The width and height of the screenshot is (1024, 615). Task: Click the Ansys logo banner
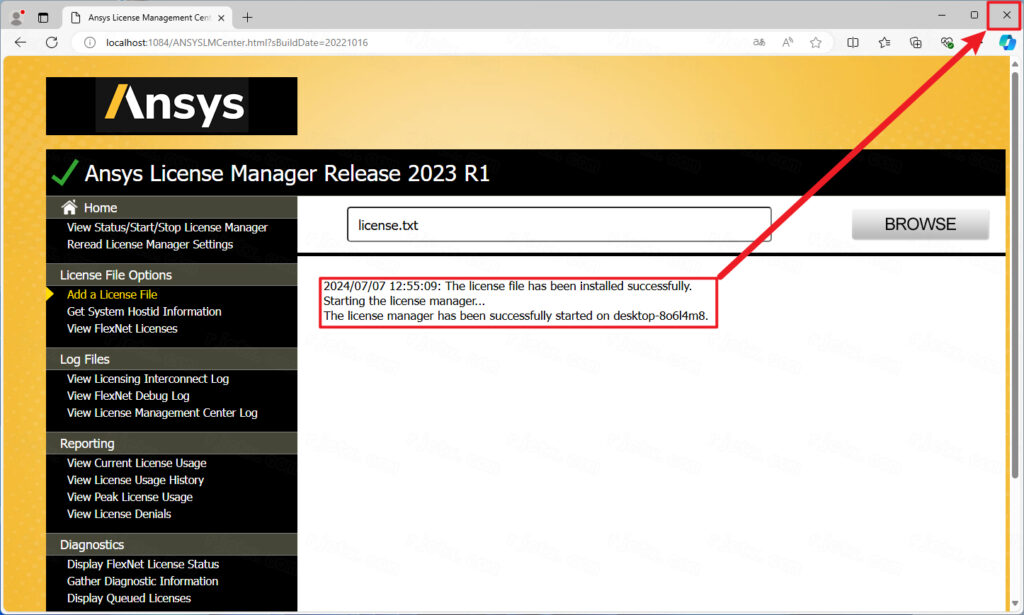pyautogui.click(x=172, y=106)
